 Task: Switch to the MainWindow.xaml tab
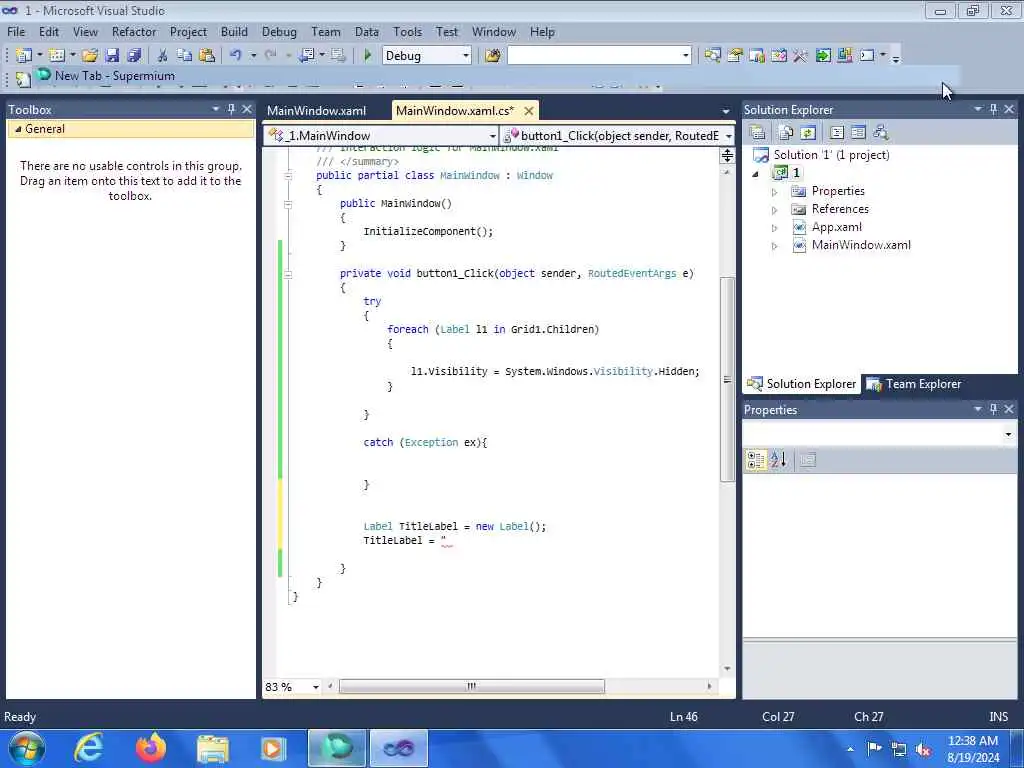pyautogui.click(x=317, y=111)
